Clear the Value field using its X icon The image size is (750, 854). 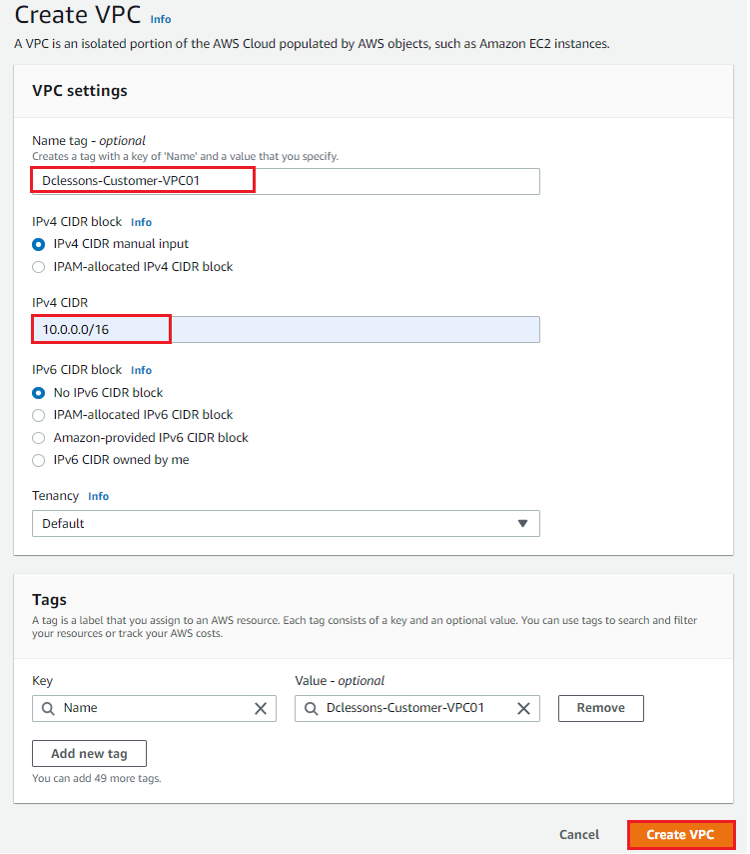click(524, 708)
